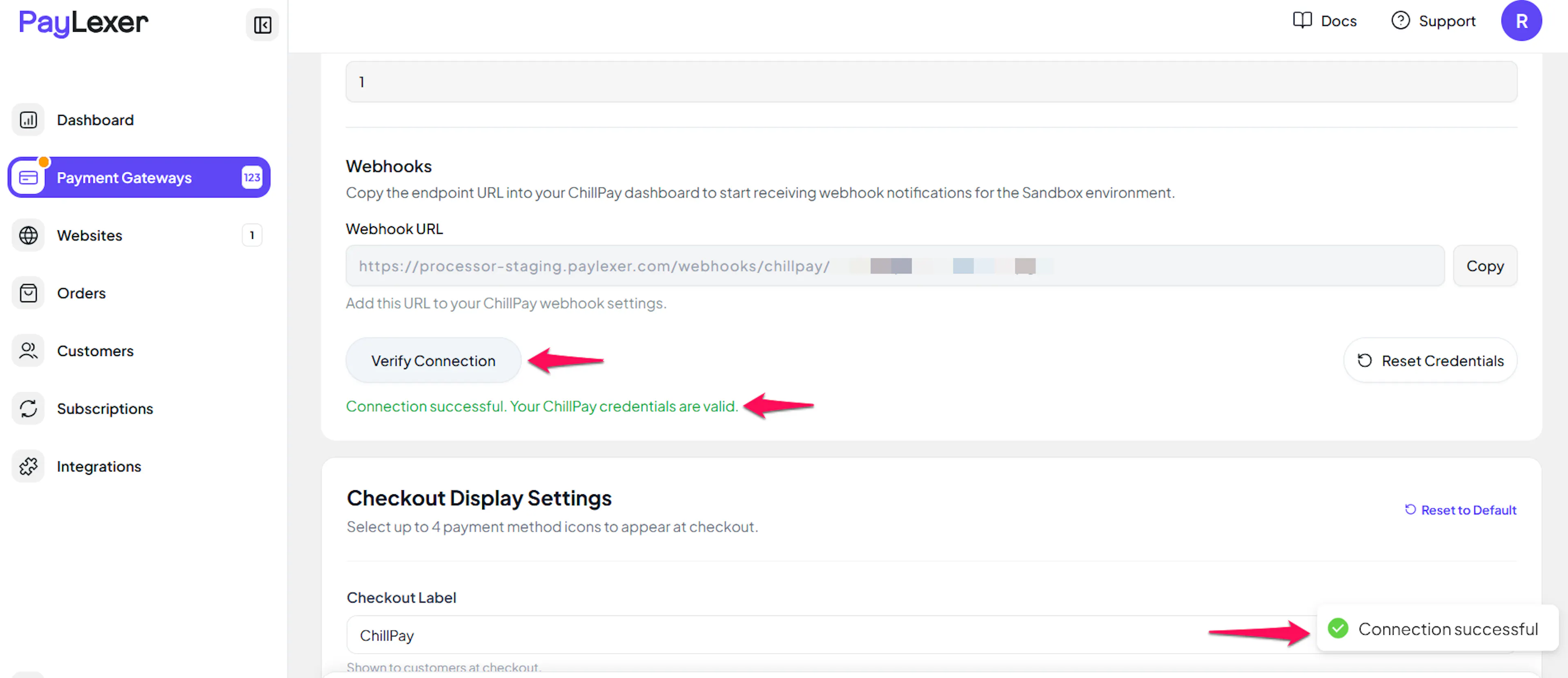This screenshot has height=678, width=1568.
Task: Click the Docs book icon
Action: 1302,21
